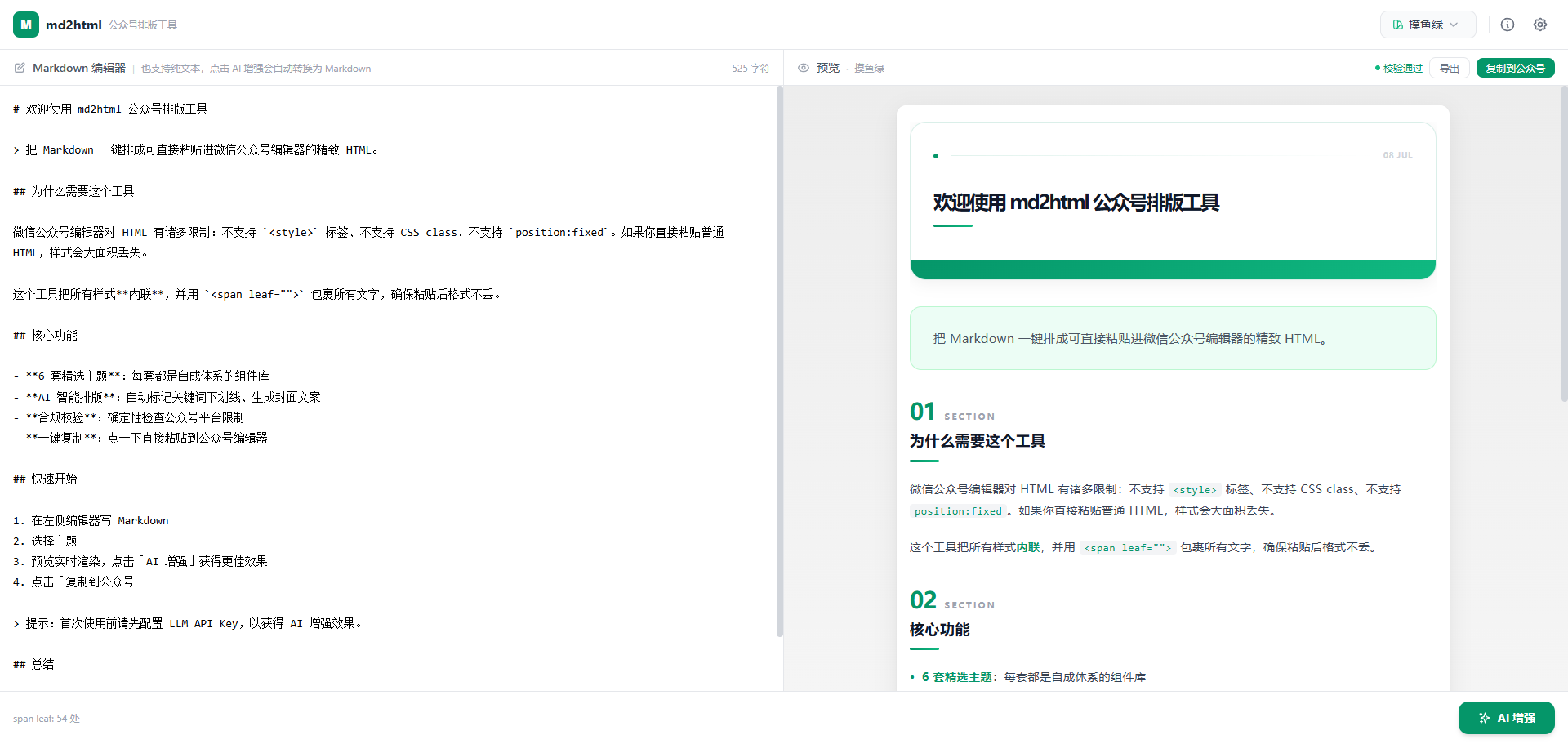Click editor heading ## 为什么需要这个工具
Screen dimensions: 1568x744
pos(73,191)
